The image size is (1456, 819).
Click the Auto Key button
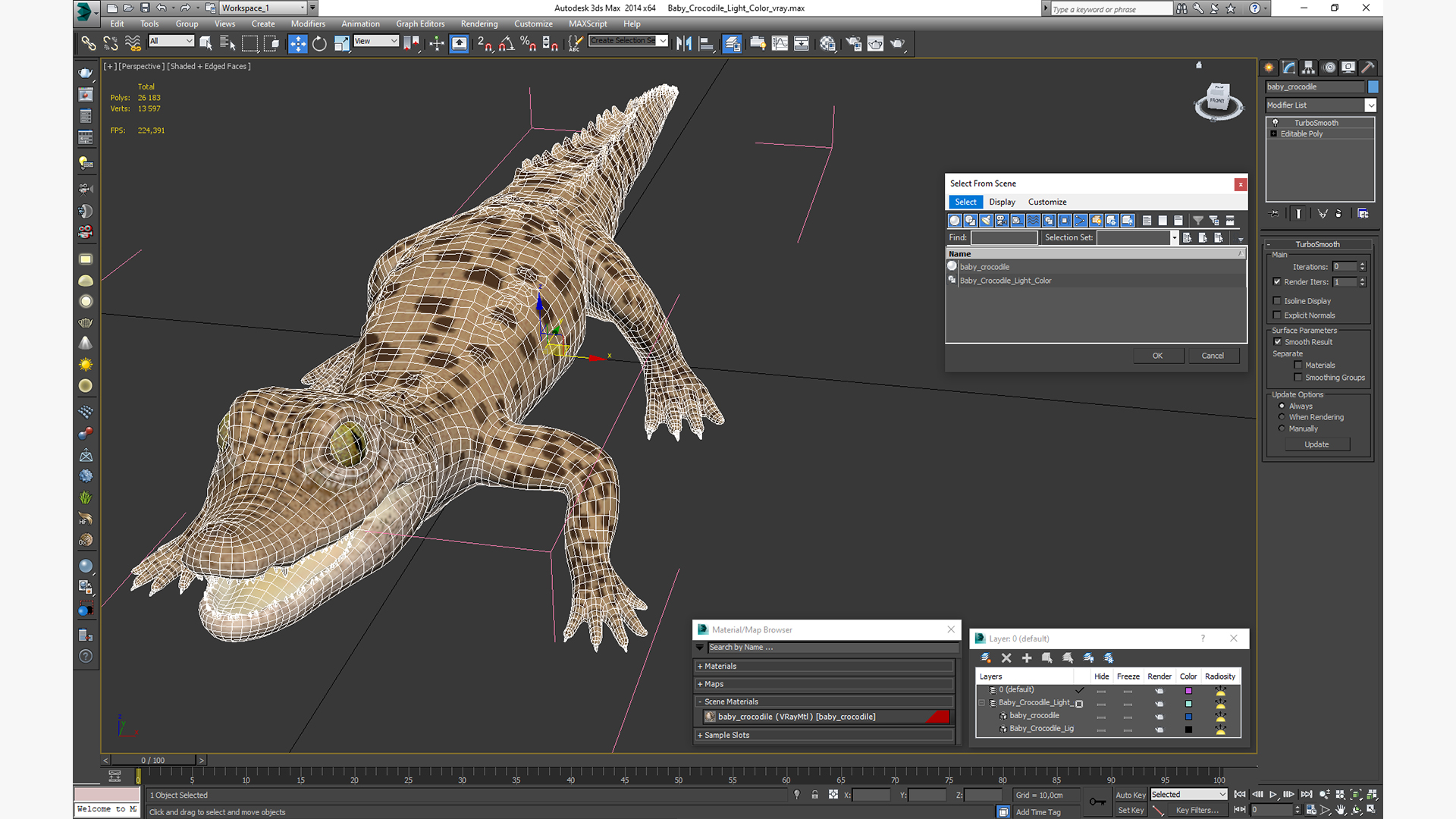click(1130, 795)
